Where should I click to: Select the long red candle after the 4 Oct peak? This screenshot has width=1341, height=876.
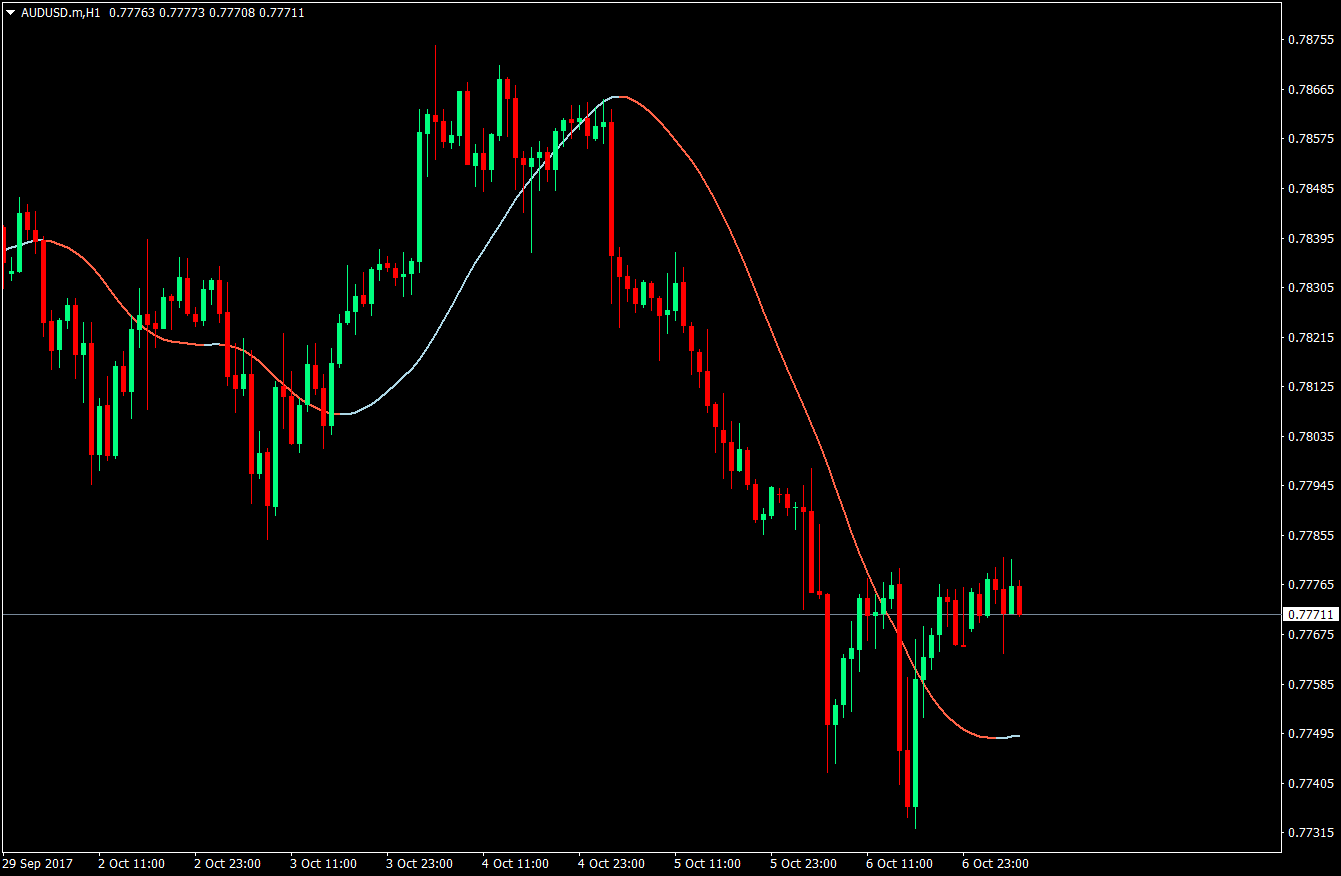tap(611, 190)
